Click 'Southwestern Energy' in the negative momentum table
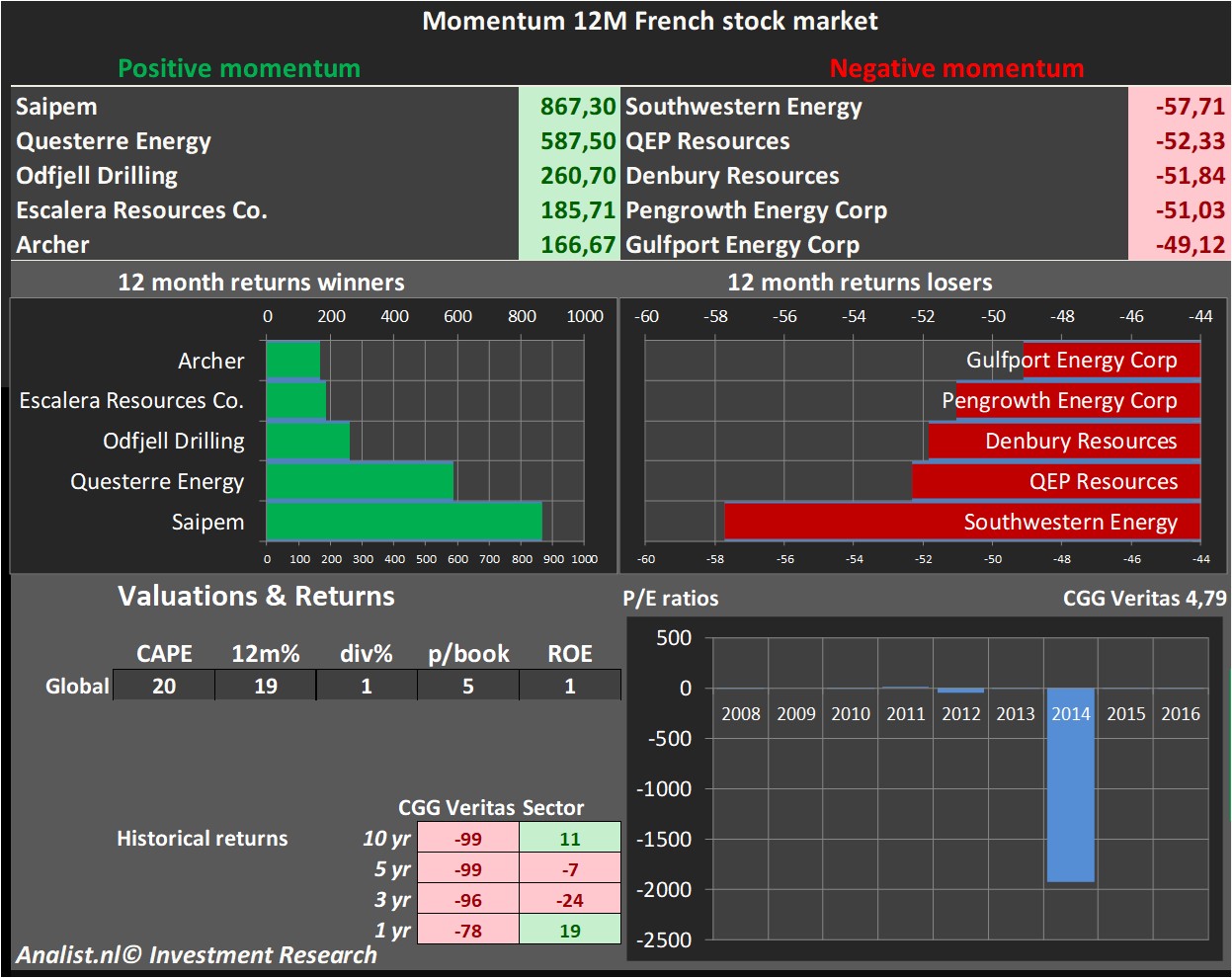Image resolution: width=1232 pixels, height=978 pixels. click(x=744, y=107)
